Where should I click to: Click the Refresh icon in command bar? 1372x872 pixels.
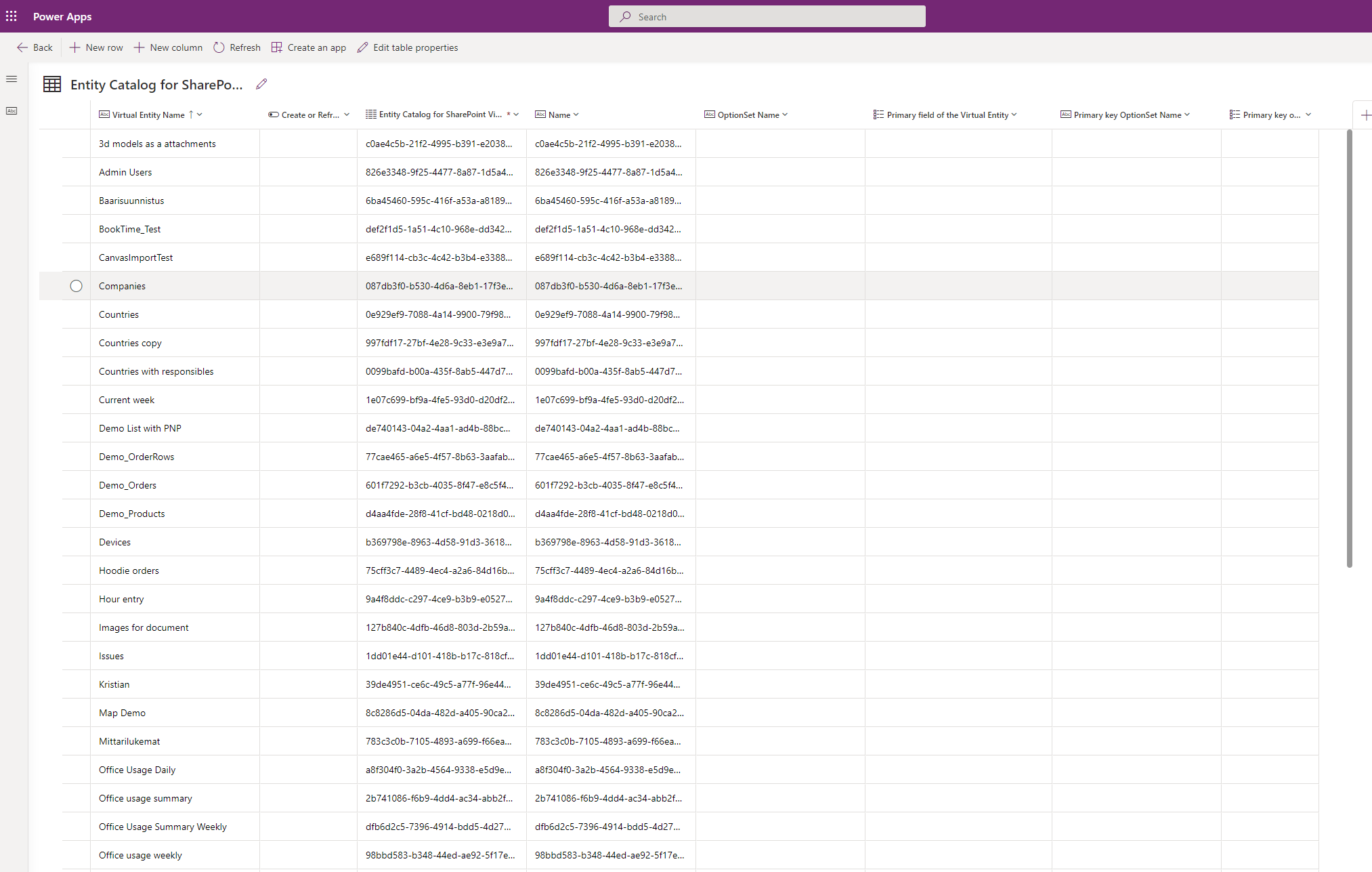pyautogui.click(x=219, y=47)
